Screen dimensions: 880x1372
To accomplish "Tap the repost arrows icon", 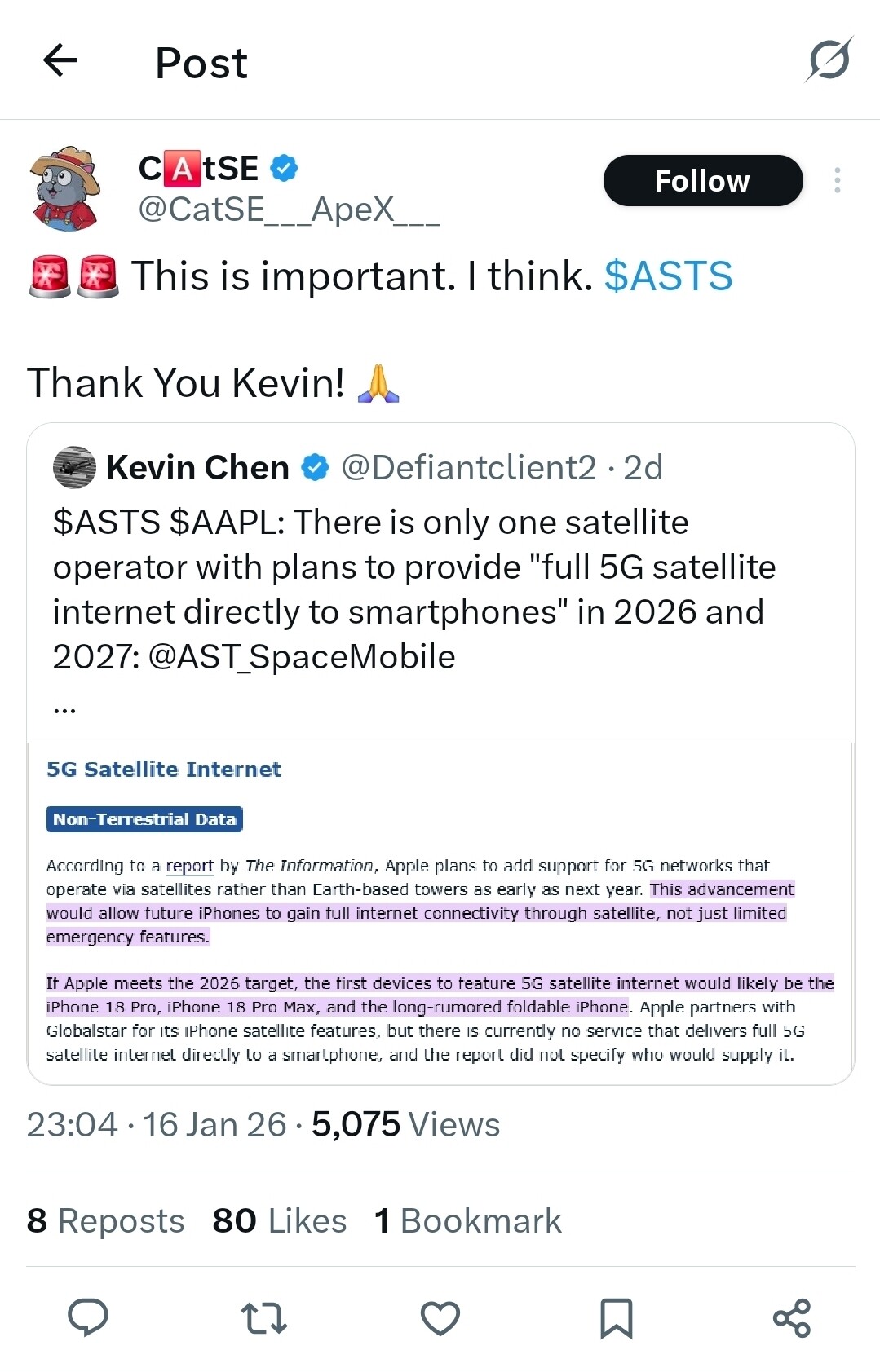I will coord(264,1317).
